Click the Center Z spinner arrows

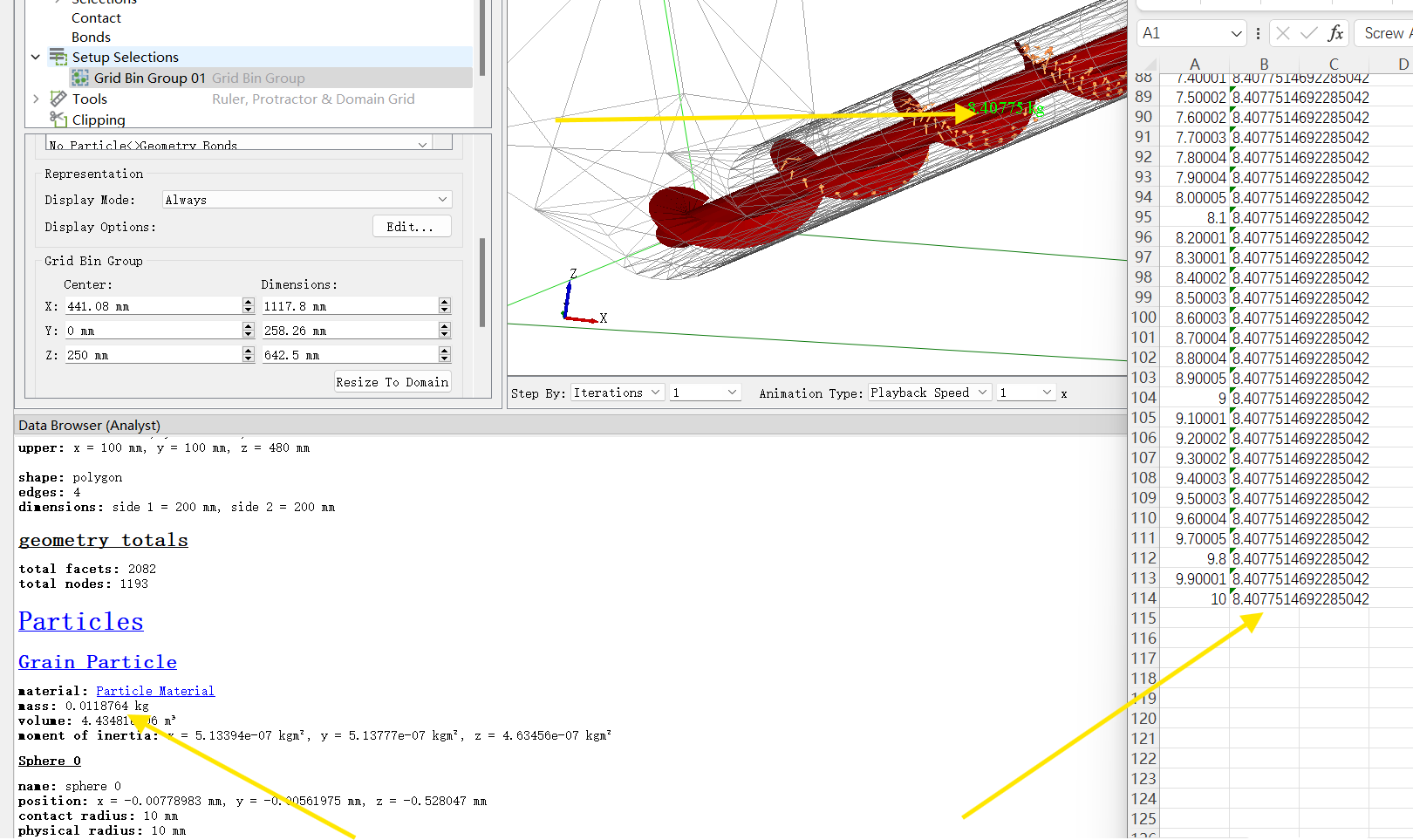tap(249, 355)
